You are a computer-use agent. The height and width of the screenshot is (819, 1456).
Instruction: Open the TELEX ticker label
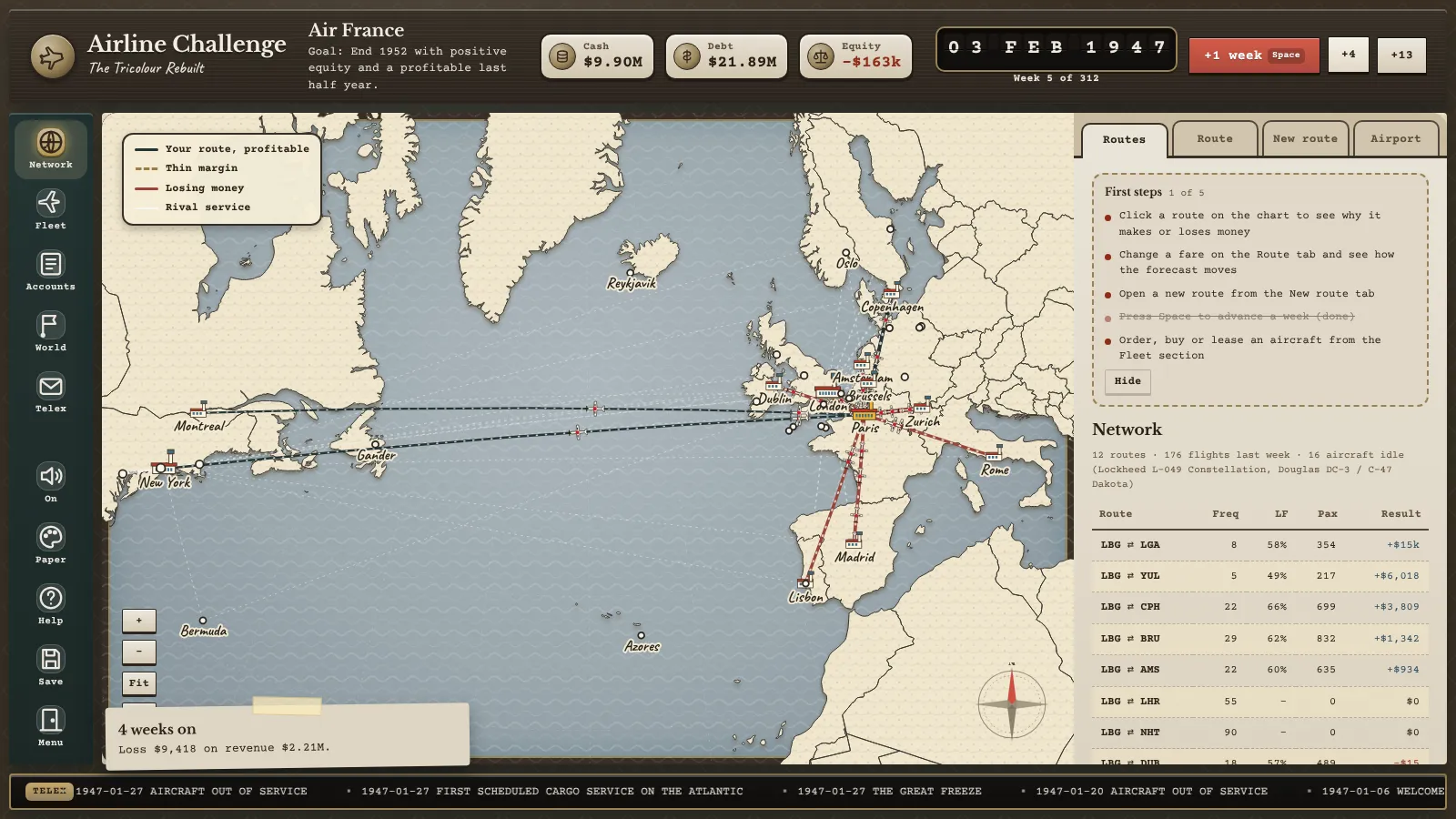coord(49,792)
